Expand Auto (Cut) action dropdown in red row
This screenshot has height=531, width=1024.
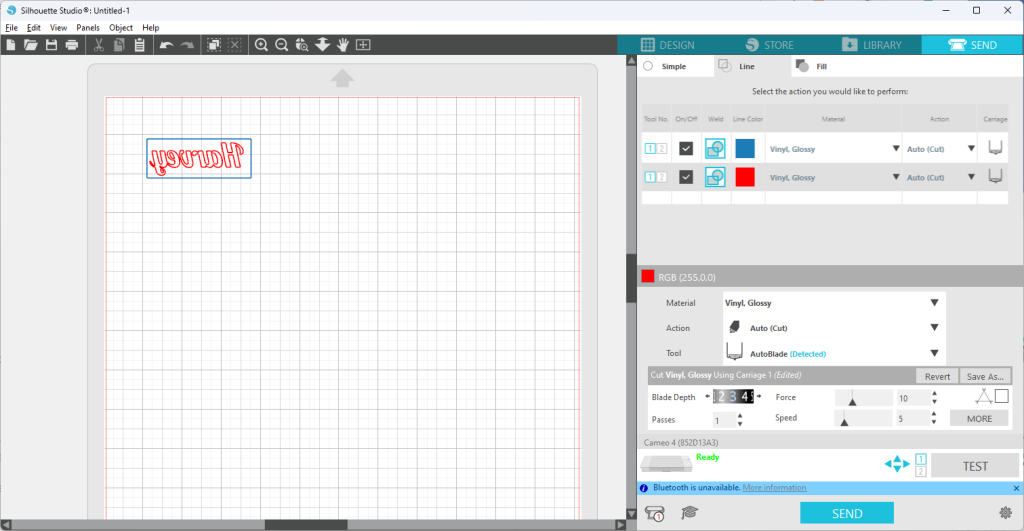(x=940, y=177)
